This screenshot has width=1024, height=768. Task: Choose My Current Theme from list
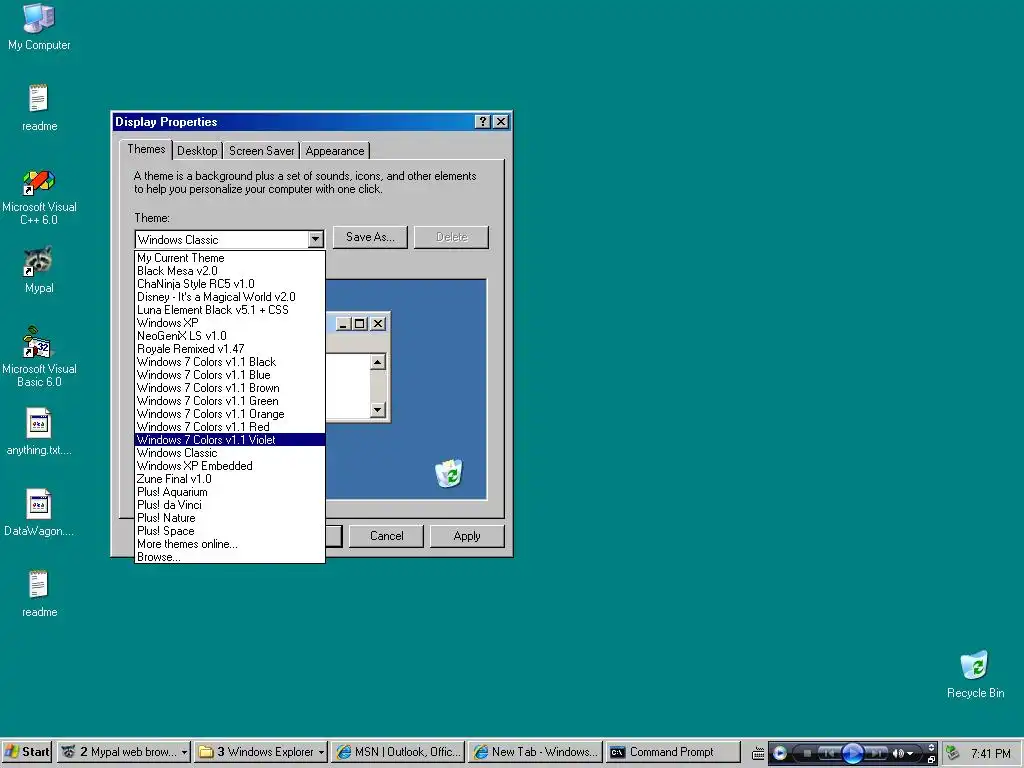[x=230, y=258]
